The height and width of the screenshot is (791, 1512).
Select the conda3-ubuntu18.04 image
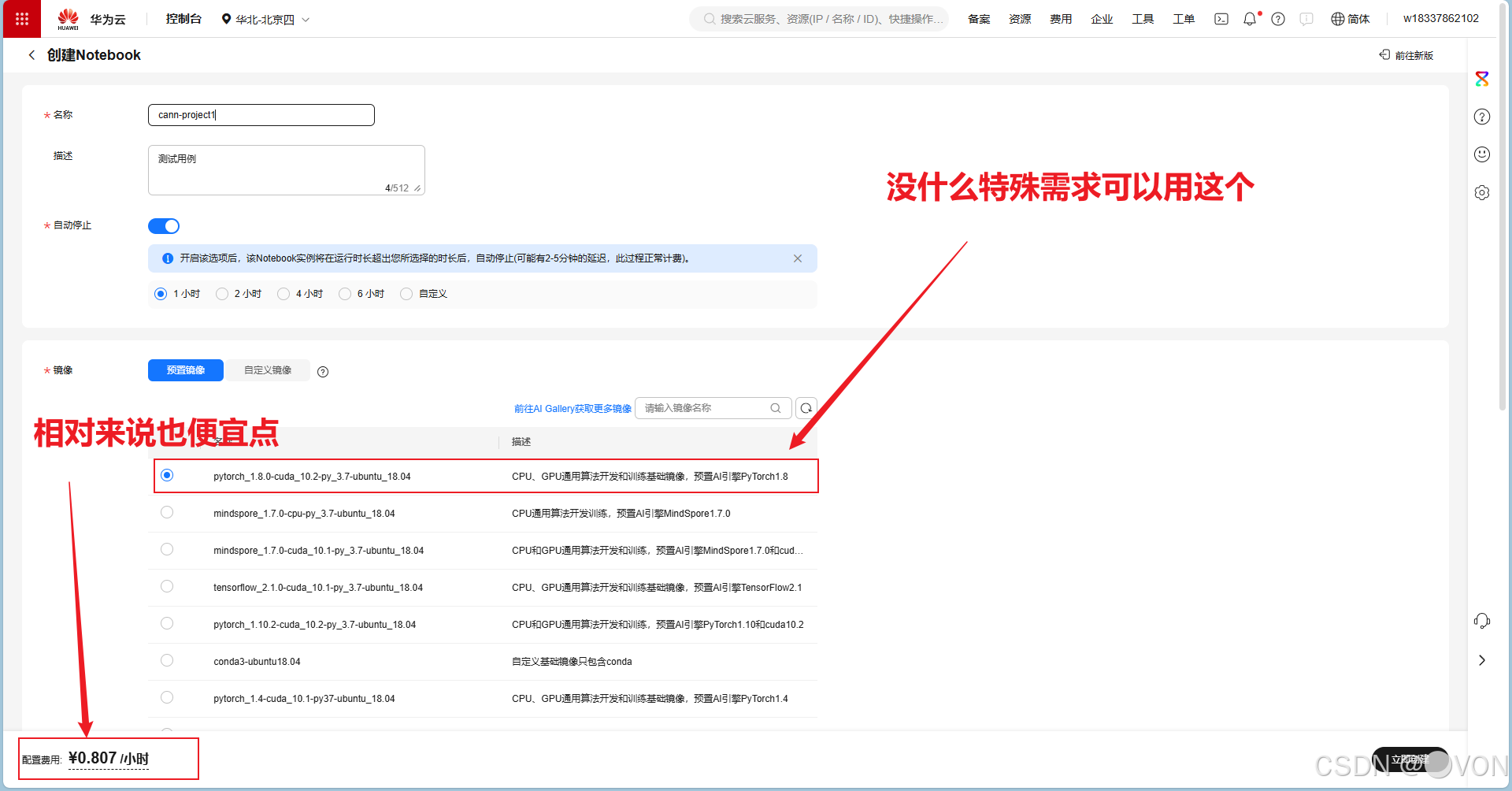(x=166, y=660)
